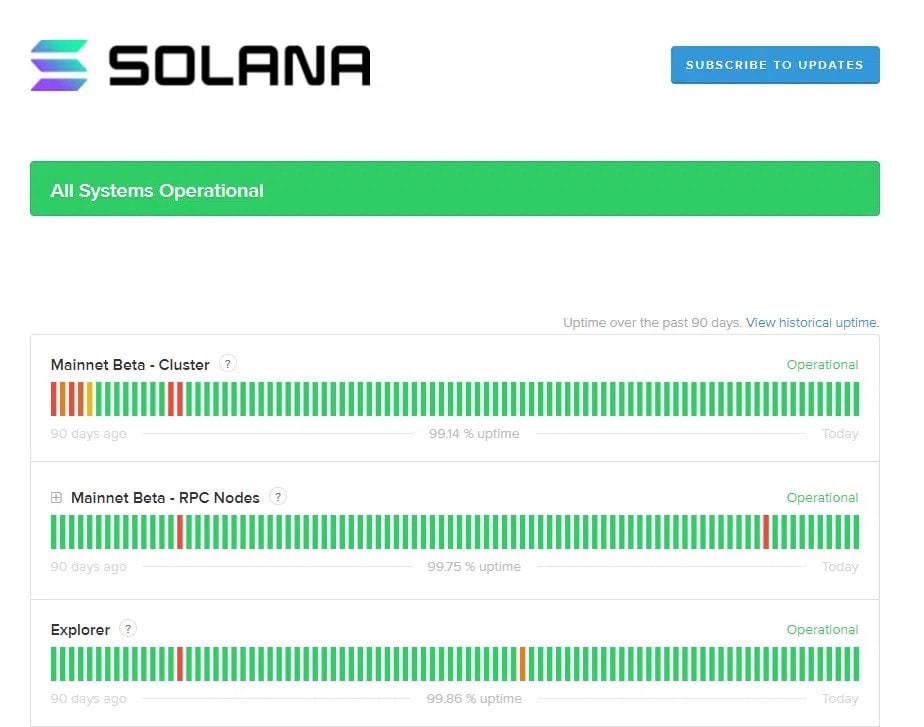Image resolution: width=924 pixels, height=727 pixels.
Task: Click Operational status for RPC Nodes
Action: tap(822, 498)
